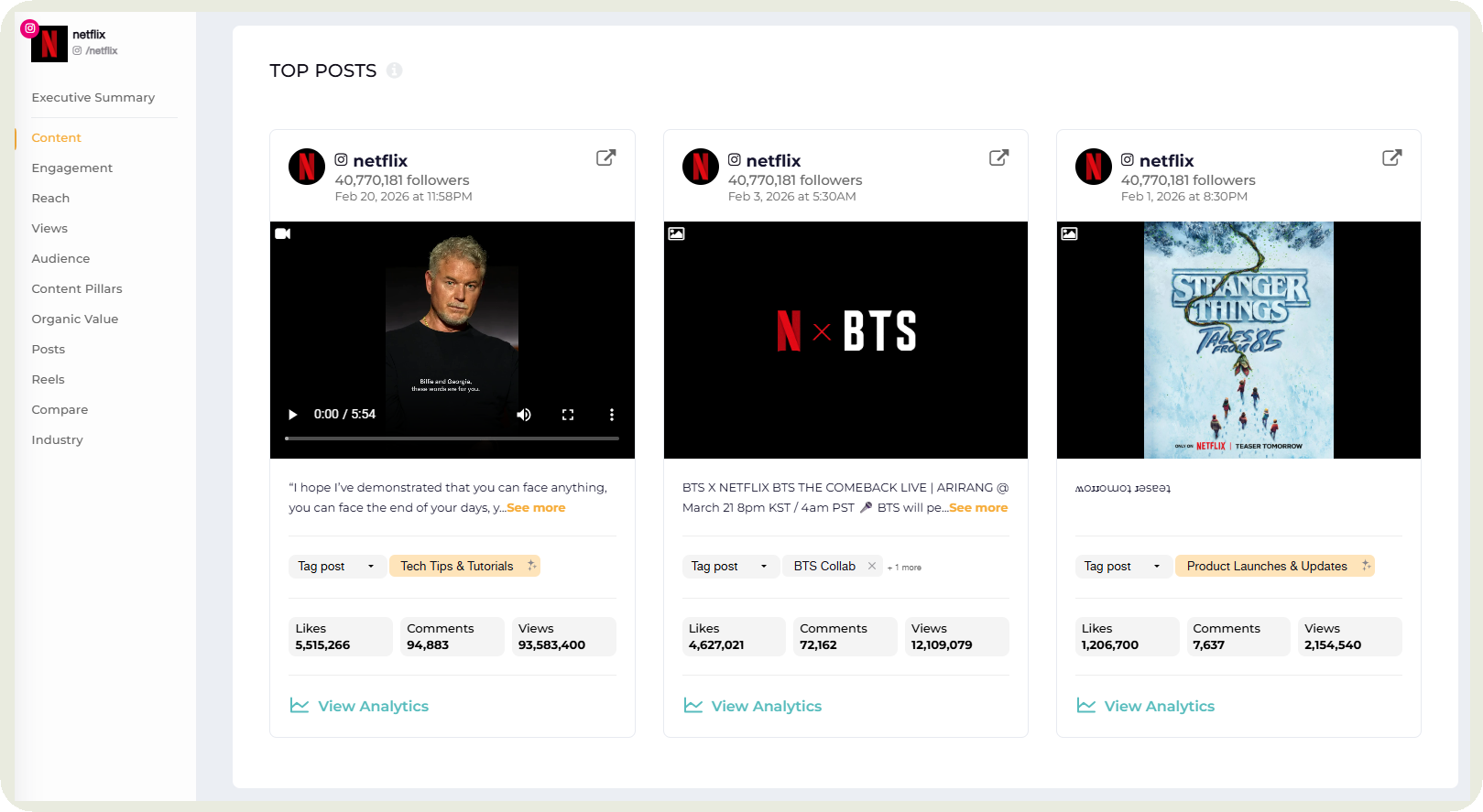Click the Netflix avatar on the Feb 1 post
Screen dimensions: 1483x812
1094,167
